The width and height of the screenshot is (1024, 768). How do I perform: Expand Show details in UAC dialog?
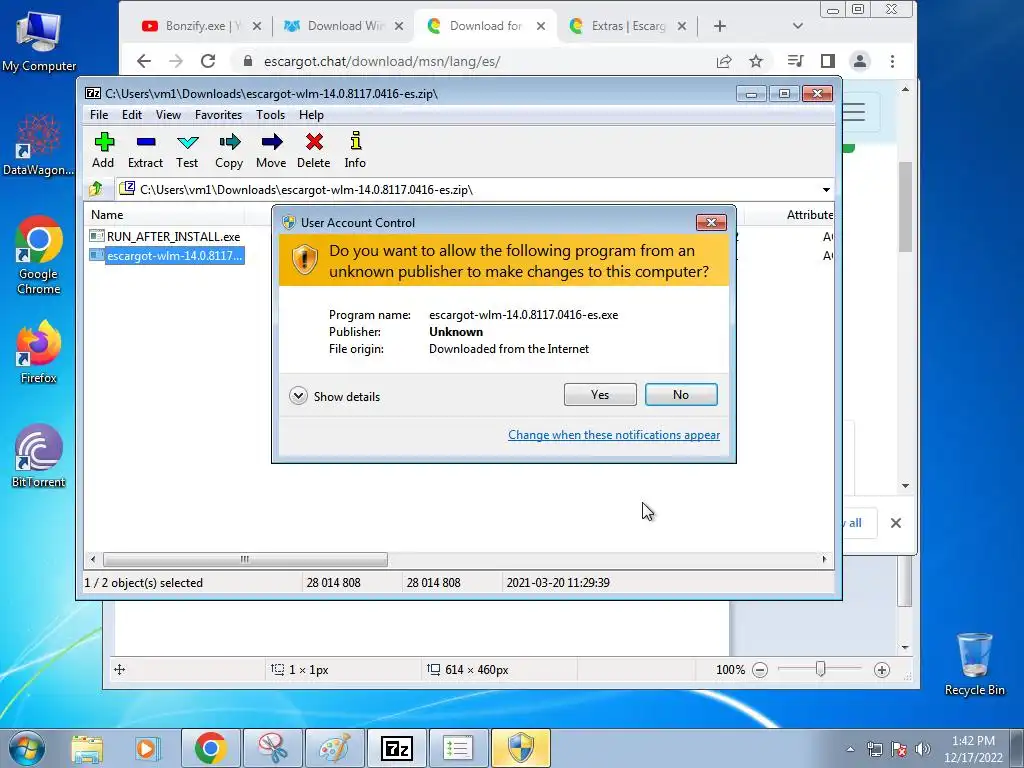335,396
